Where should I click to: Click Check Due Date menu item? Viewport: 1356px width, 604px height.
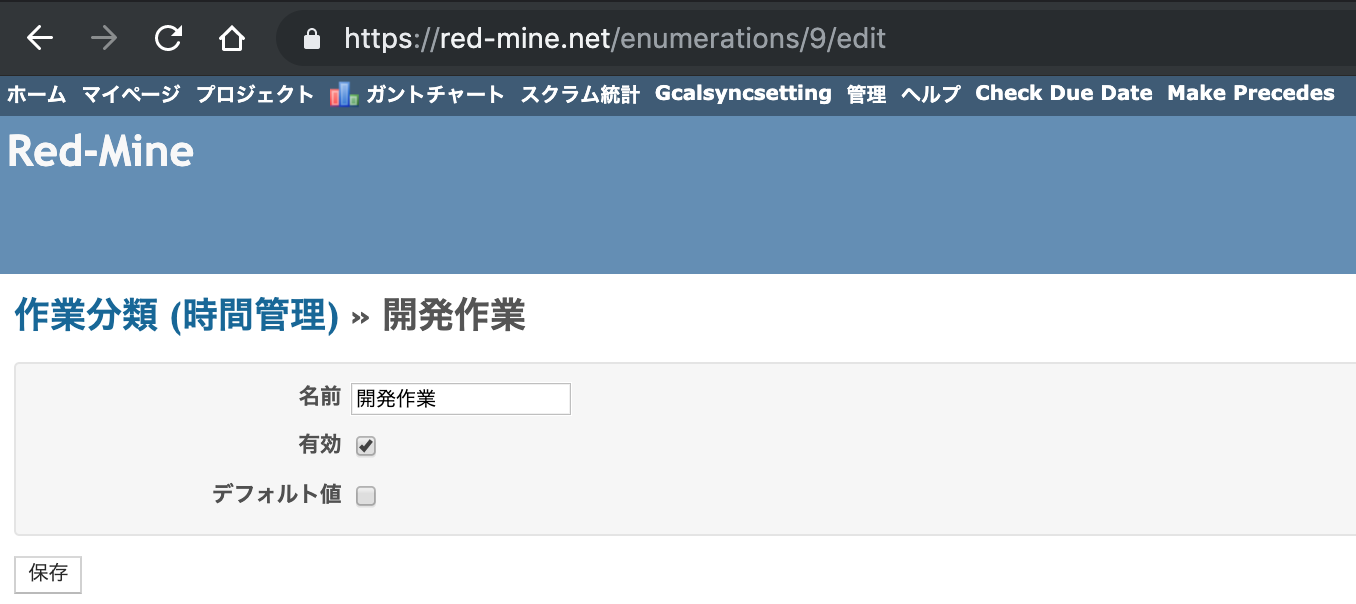point(1064,93)
